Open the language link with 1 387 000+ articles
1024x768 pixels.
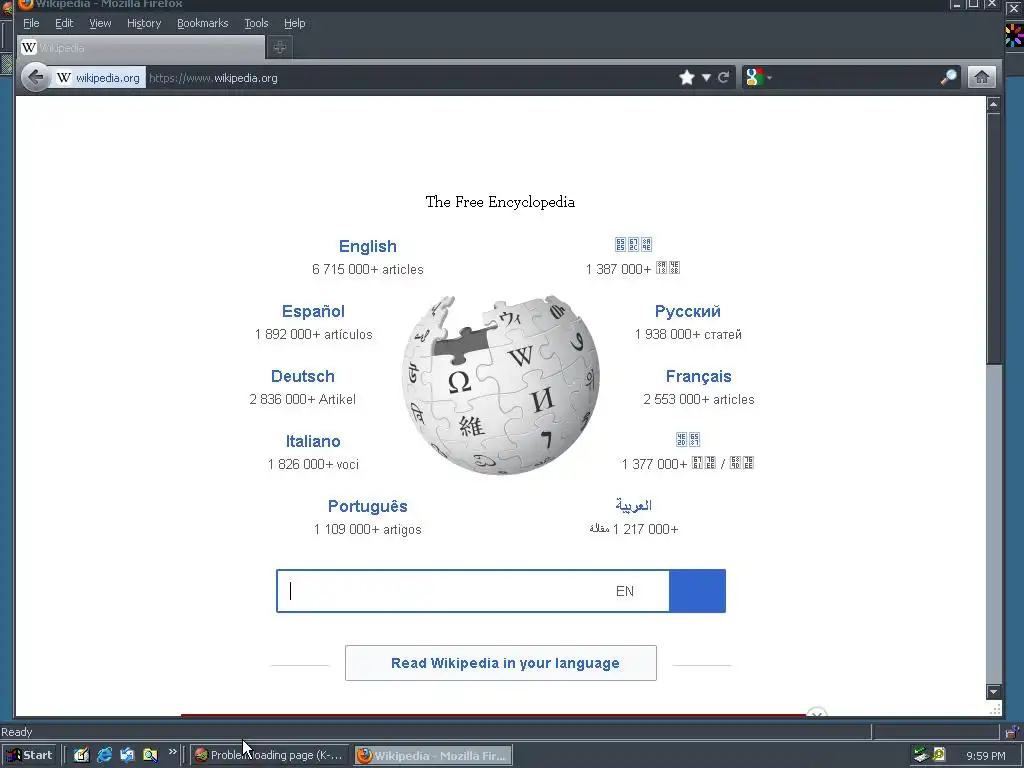point(633,244)
